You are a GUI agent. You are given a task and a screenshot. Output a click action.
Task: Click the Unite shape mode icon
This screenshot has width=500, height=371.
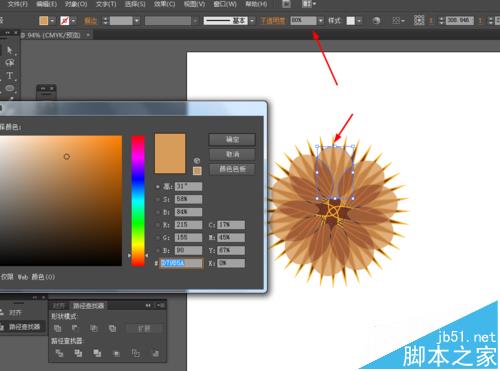(x=58, y=328)
